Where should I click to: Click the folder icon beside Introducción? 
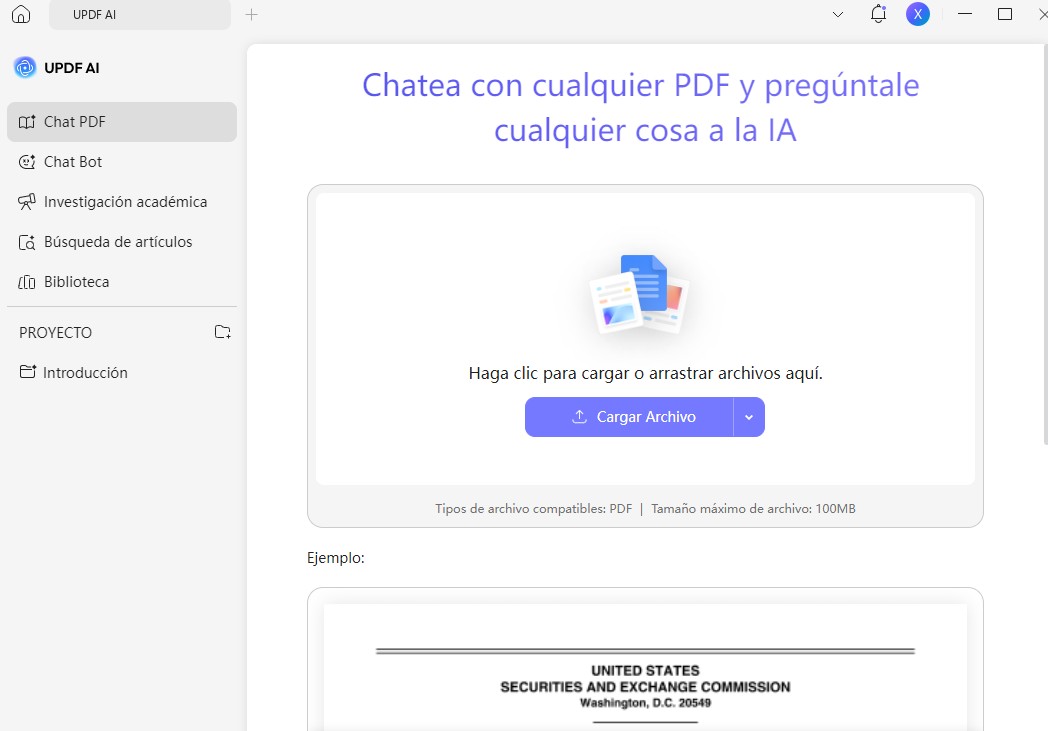[27, 372]
